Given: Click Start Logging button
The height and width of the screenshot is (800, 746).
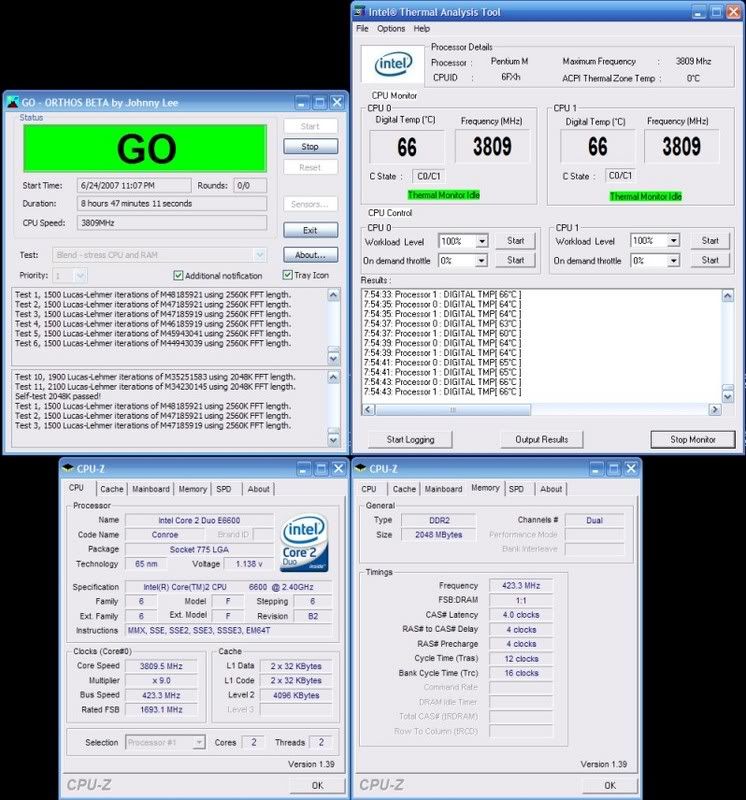Looking at the screenshot, I should [410, 439].
